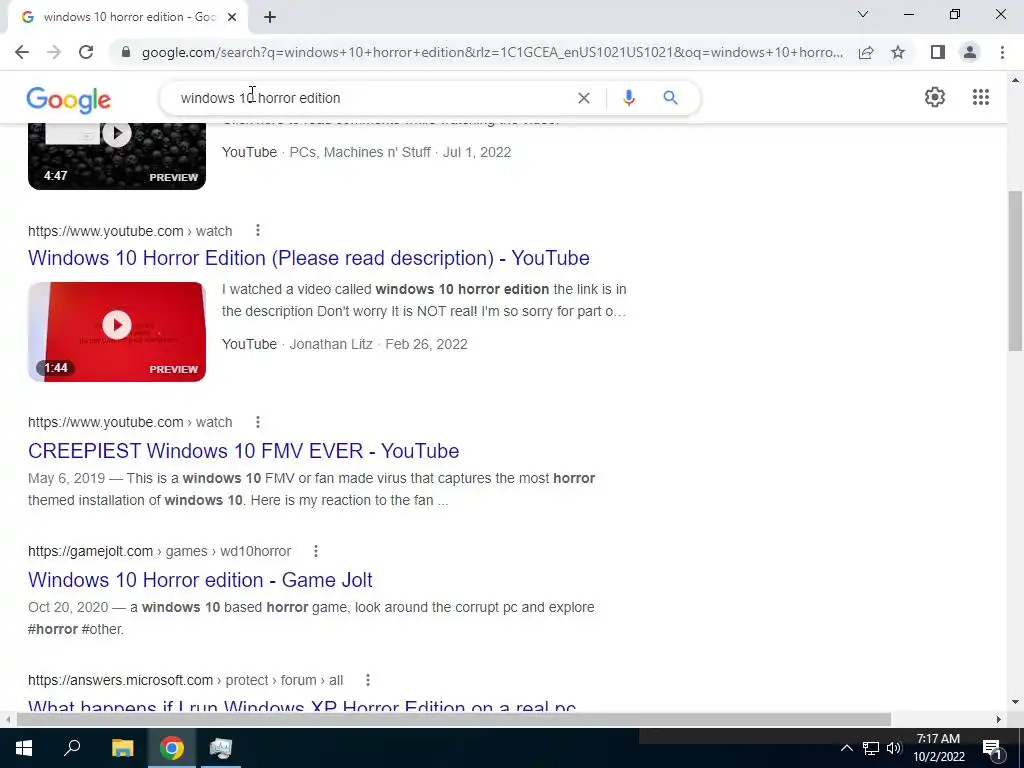Open Chrome three-dot menu

[x=1002, y=52]
